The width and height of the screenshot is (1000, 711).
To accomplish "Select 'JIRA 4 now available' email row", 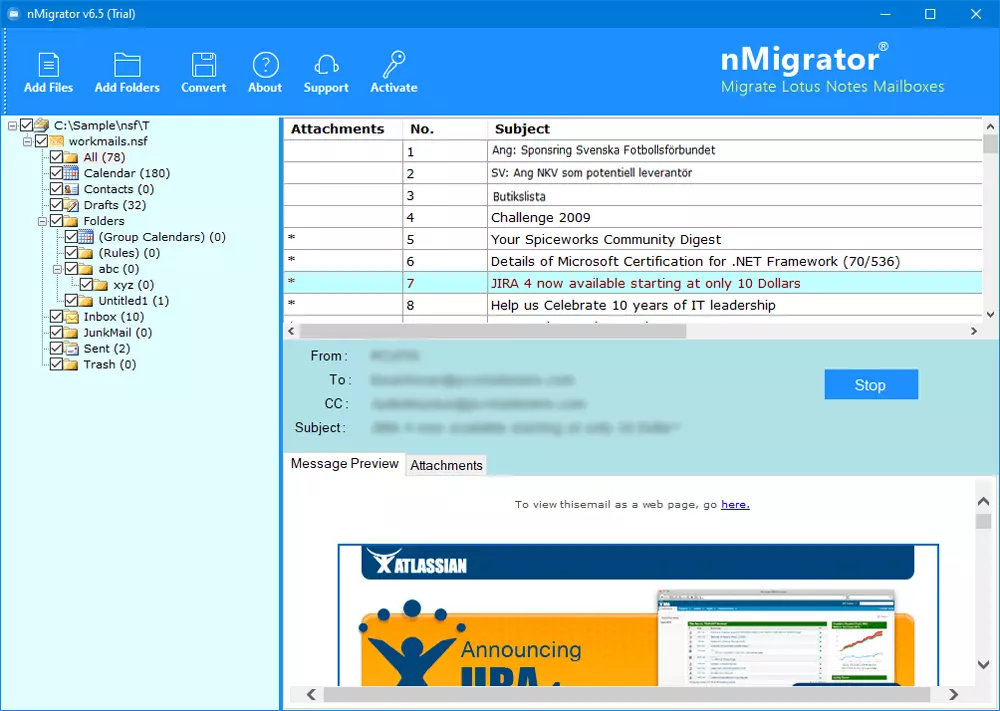I will [633, 283].
